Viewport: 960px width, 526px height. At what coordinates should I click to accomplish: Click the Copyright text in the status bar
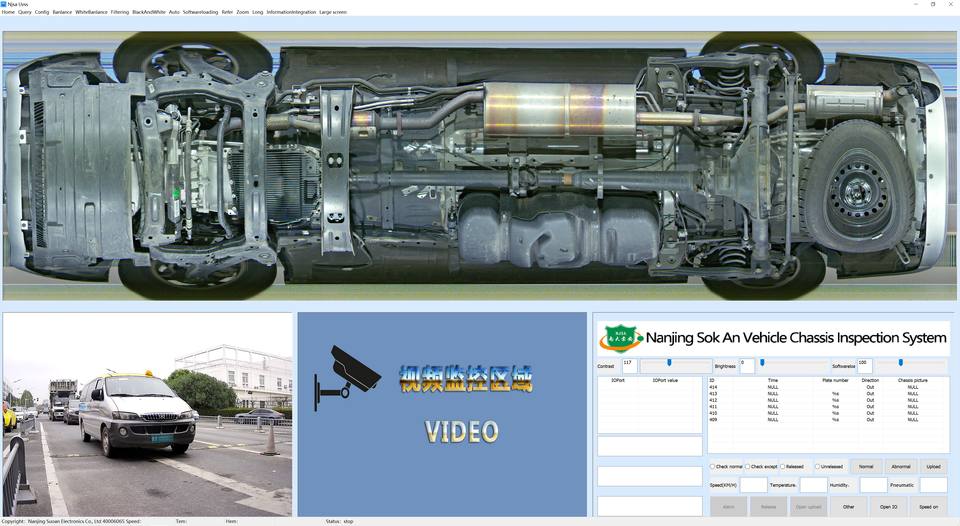62,522
